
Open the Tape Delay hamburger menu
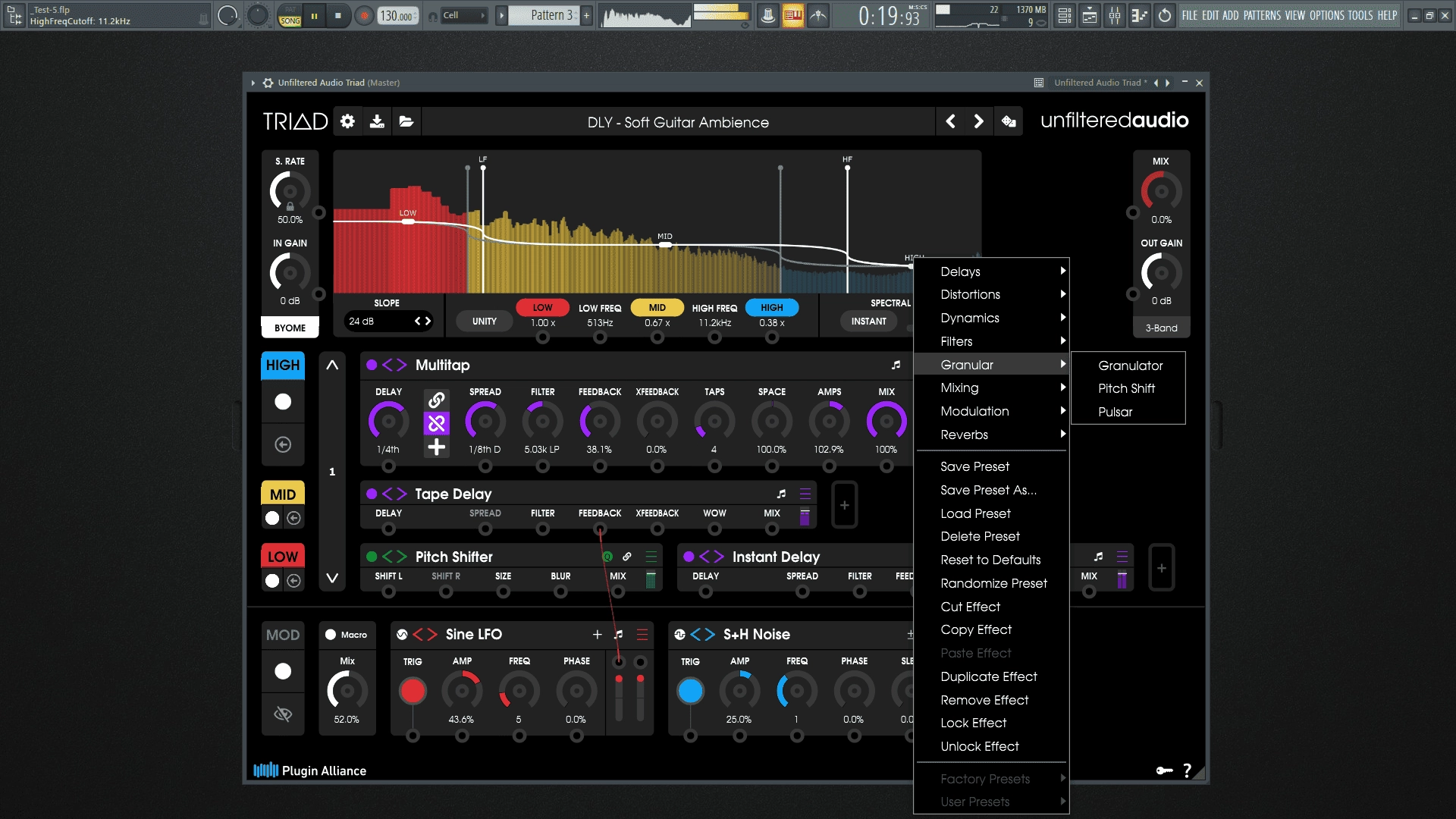click(x=805, y=494)
